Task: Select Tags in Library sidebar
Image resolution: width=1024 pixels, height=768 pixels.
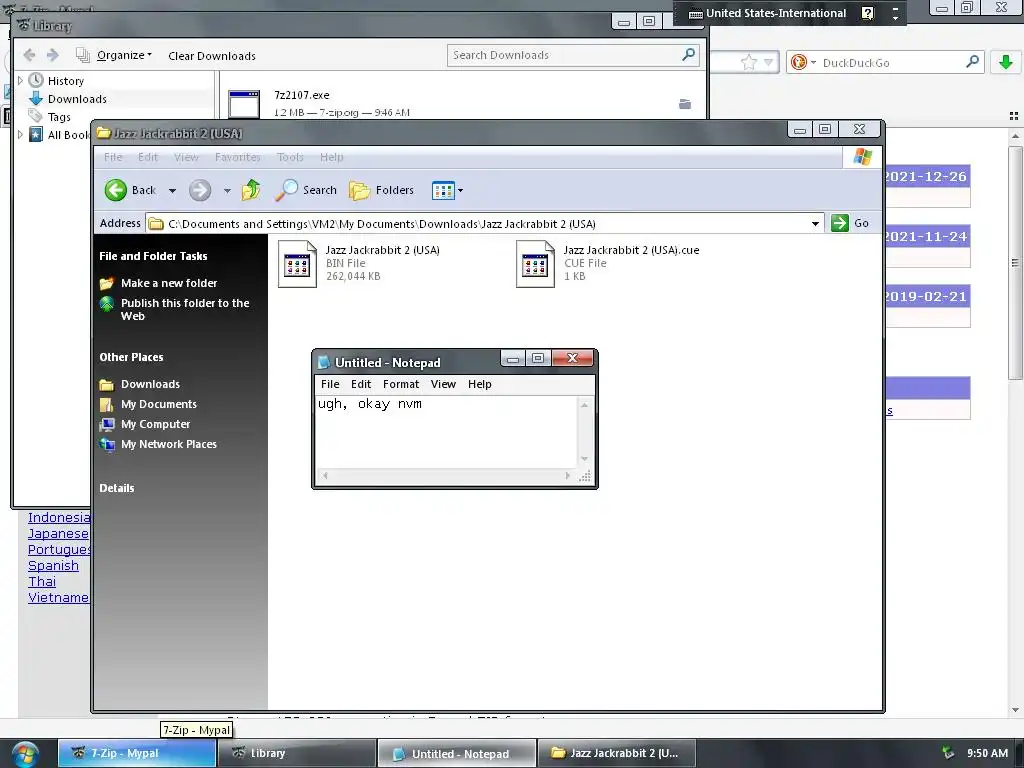Action: pyautogui.click(x=59, y=117)
